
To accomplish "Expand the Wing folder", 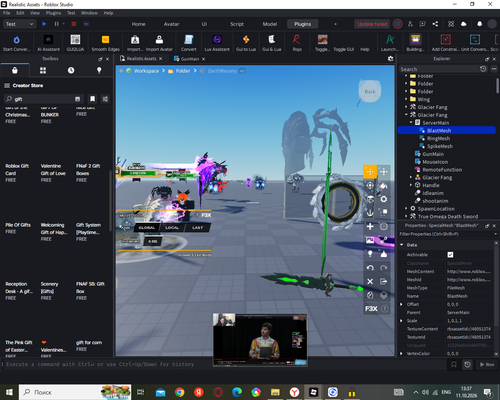I will coord(406,99).
